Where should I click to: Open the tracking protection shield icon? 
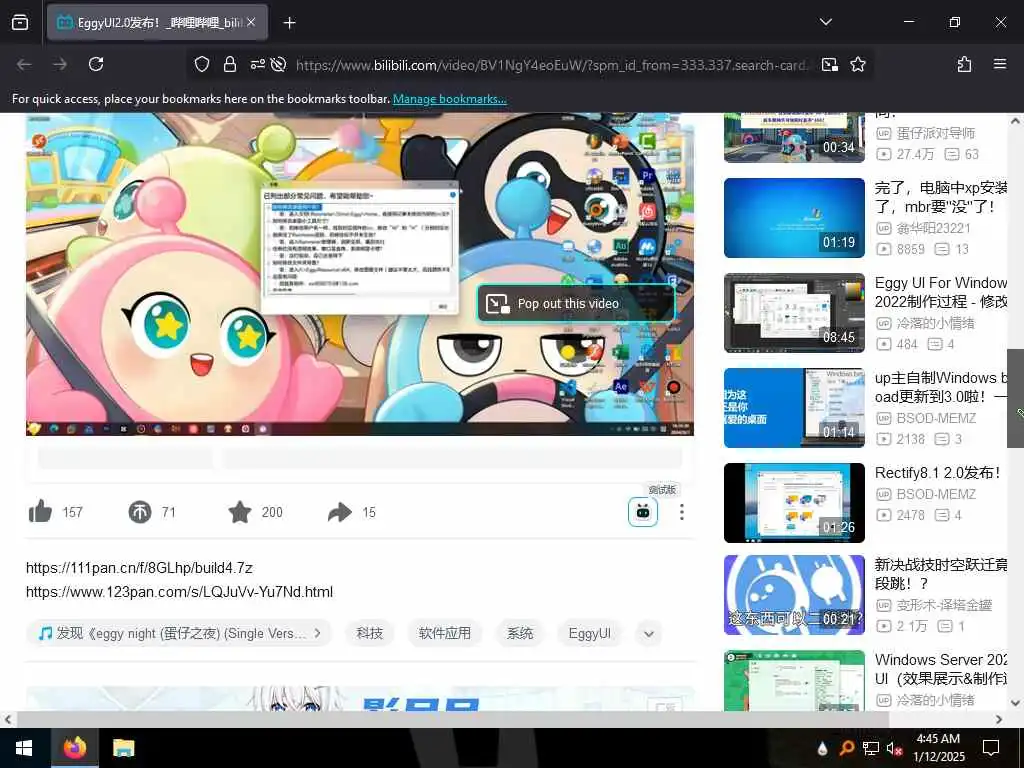[202, 64]
